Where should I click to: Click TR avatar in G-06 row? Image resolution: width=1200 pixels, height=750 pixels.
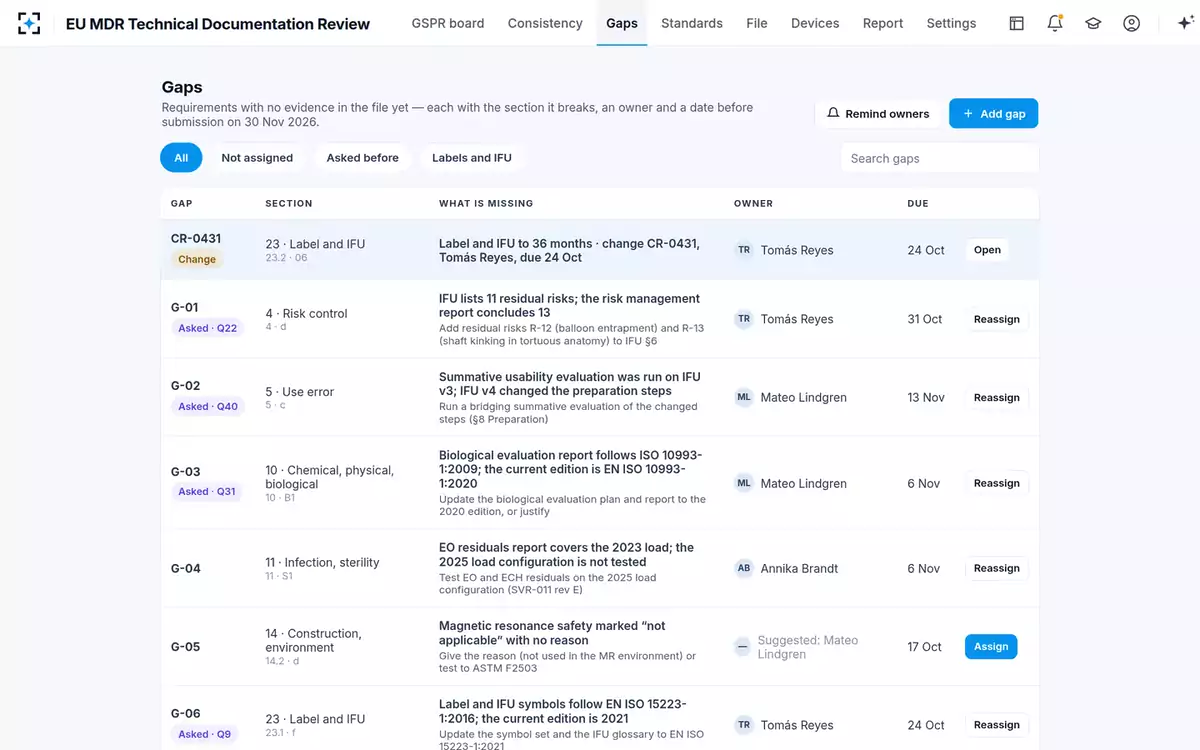click(x=744, y=725)
